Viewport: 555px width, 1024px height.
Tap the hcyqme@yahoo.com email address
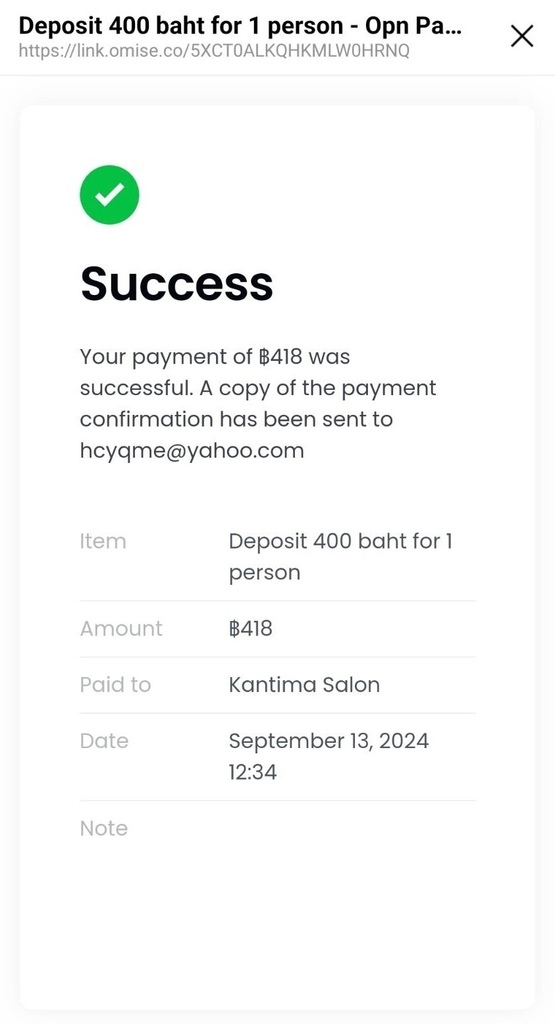click(x=192, y=451)
